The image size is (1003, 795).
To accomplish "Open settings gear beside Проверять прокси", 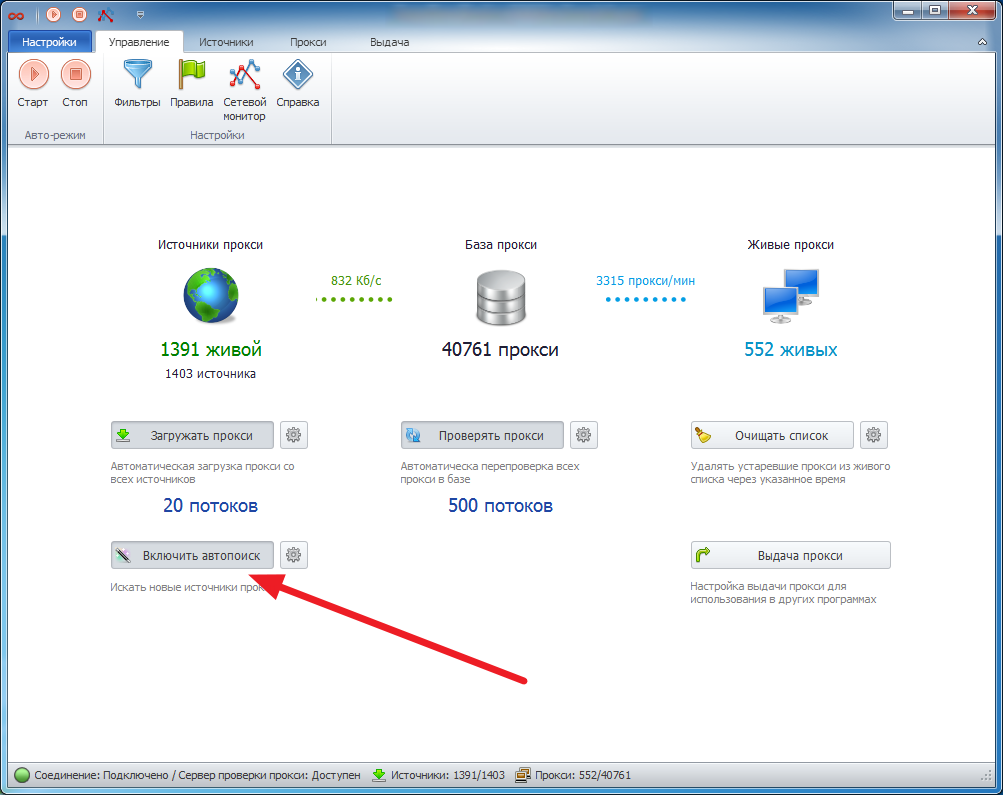I will pyautogui.click(x=584, y=435).
